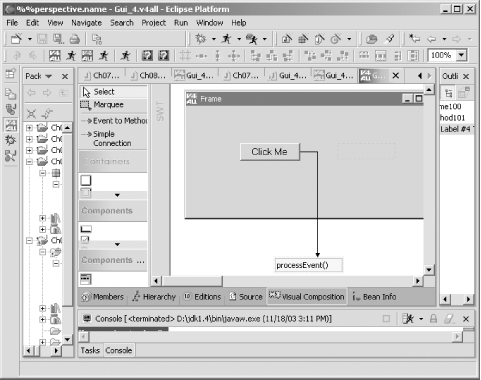The image size is (481, 380).
Task: Click the Package Explorer scroll down arrow
Action: [x=67, y=339]
